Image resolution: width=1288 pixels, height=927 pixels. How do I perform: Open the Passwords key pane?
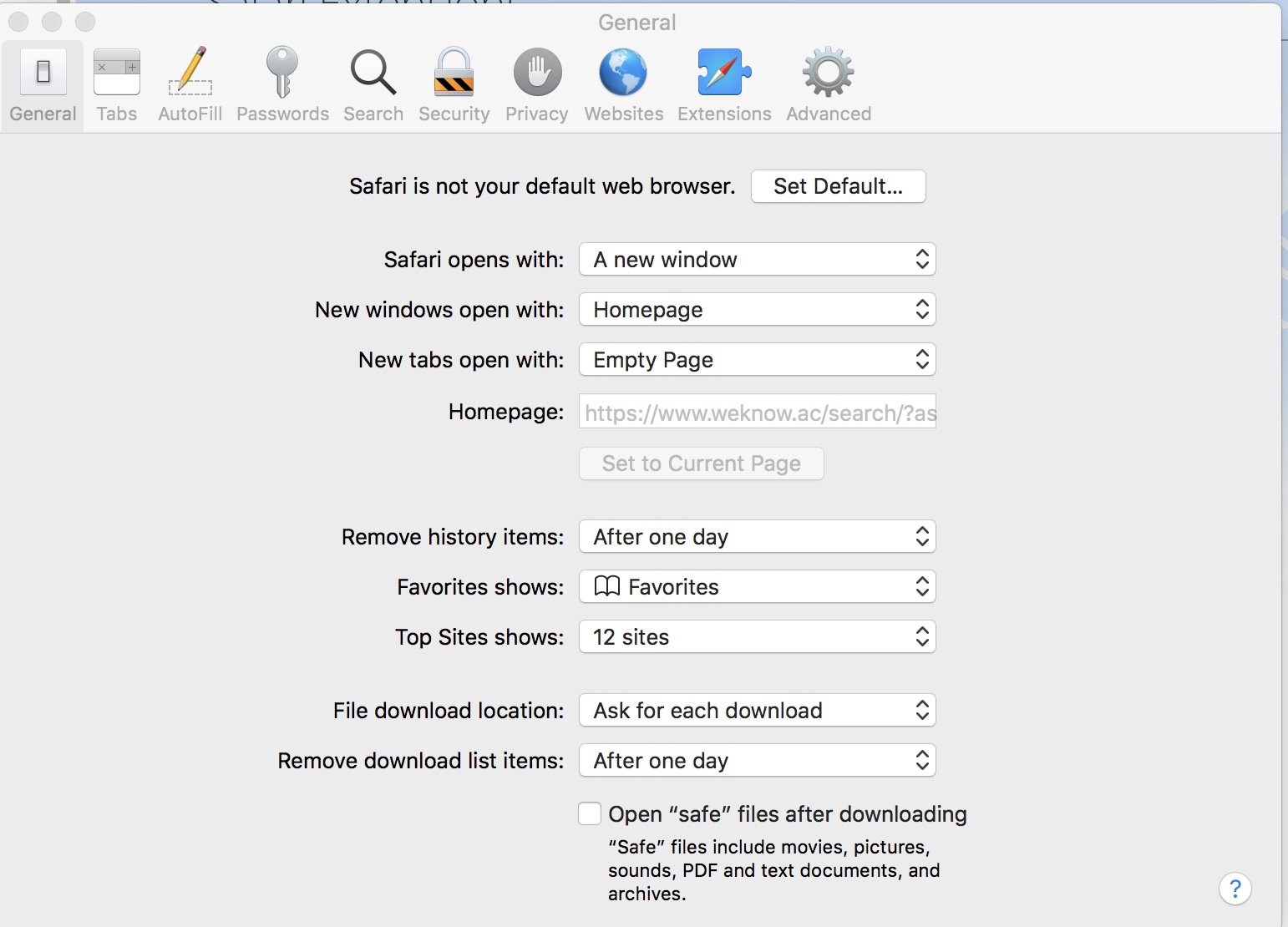click(x=282, y=86)
